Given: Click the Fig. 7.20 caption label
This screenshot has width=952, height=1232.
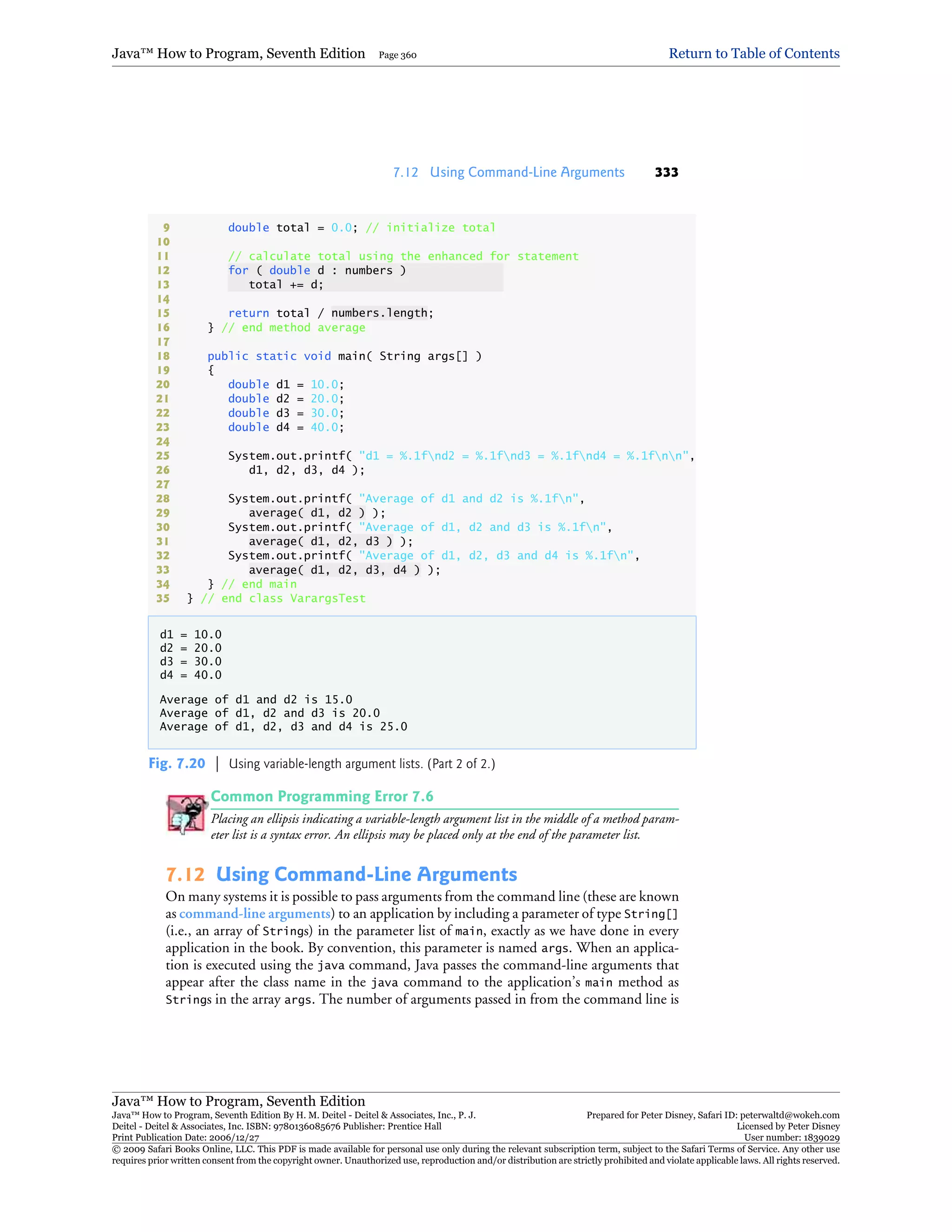Looking at the screenshot, I should pos(177,763).
